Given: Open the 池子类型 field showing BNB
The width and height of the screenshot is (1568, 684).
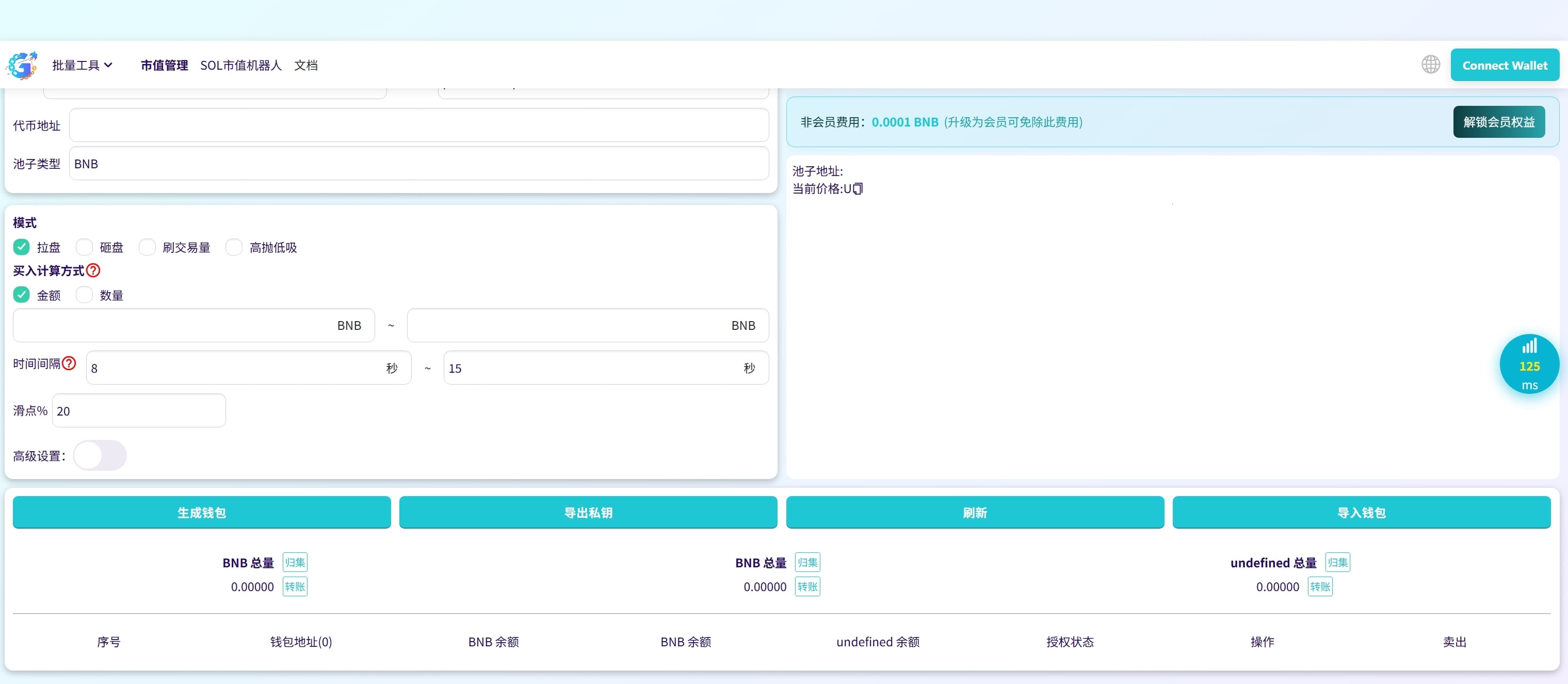Looking at the screenshot, I should [x=419, y=163].
